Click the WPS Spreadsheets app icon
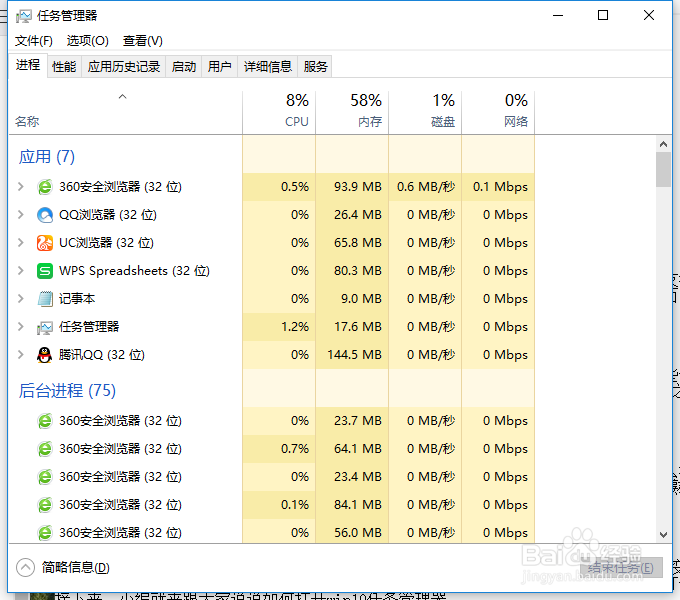 point(45,271)
